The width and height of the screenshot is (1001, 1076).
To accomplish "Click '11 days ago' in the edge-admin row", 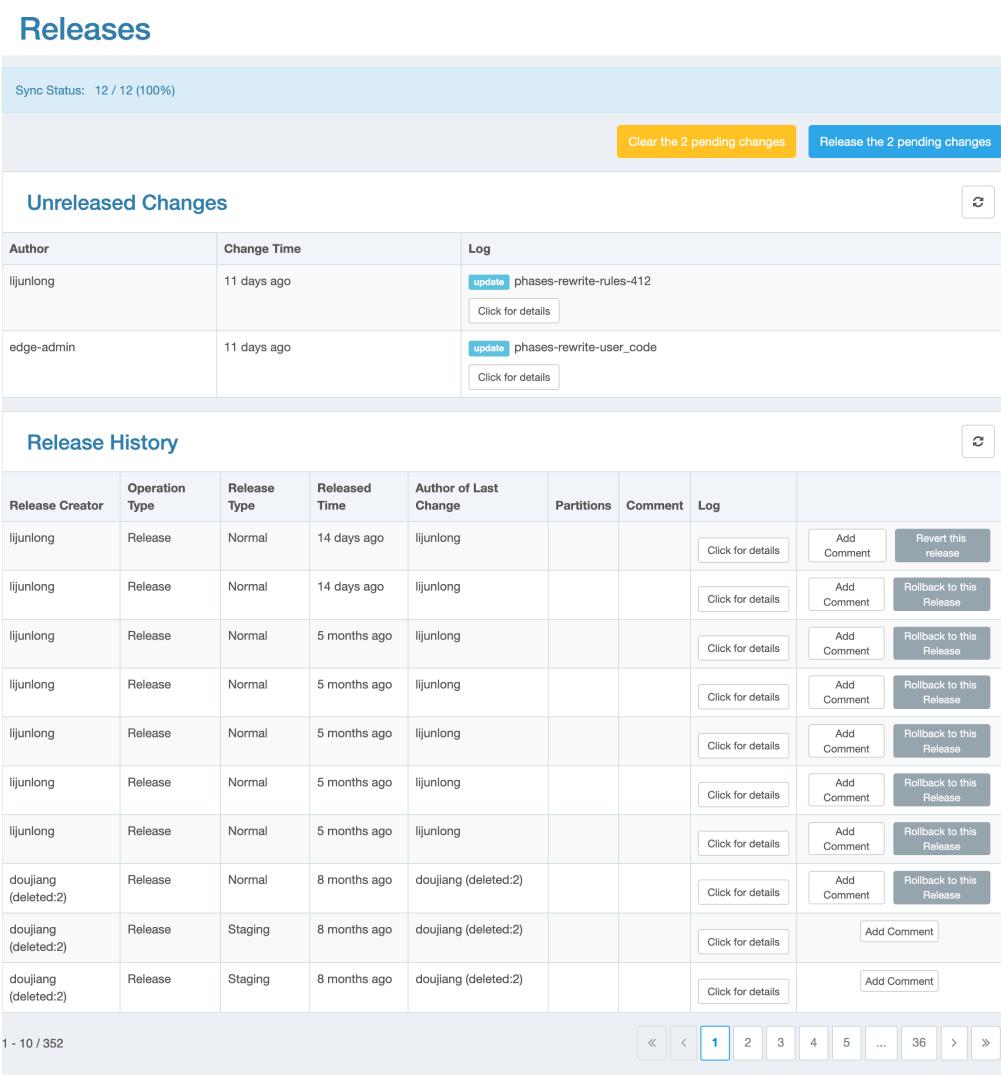I will [257, 347].
